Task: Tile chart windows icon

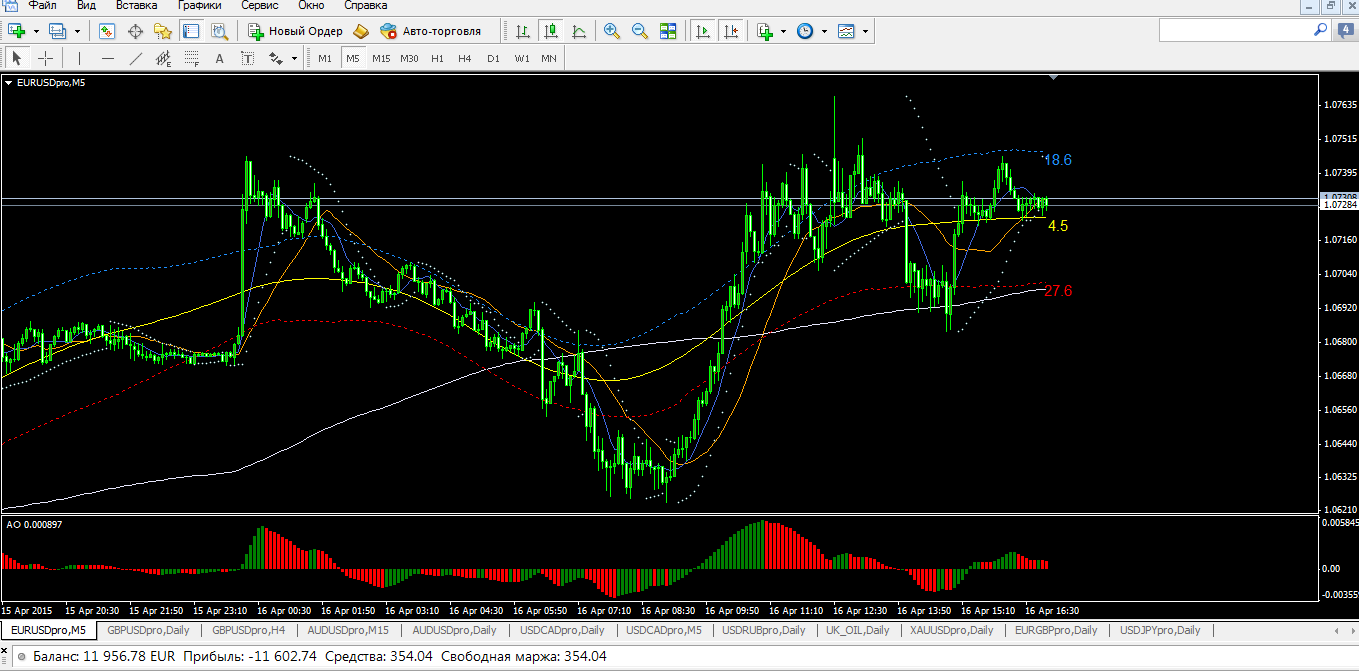Action: click(x=668, y=31)
